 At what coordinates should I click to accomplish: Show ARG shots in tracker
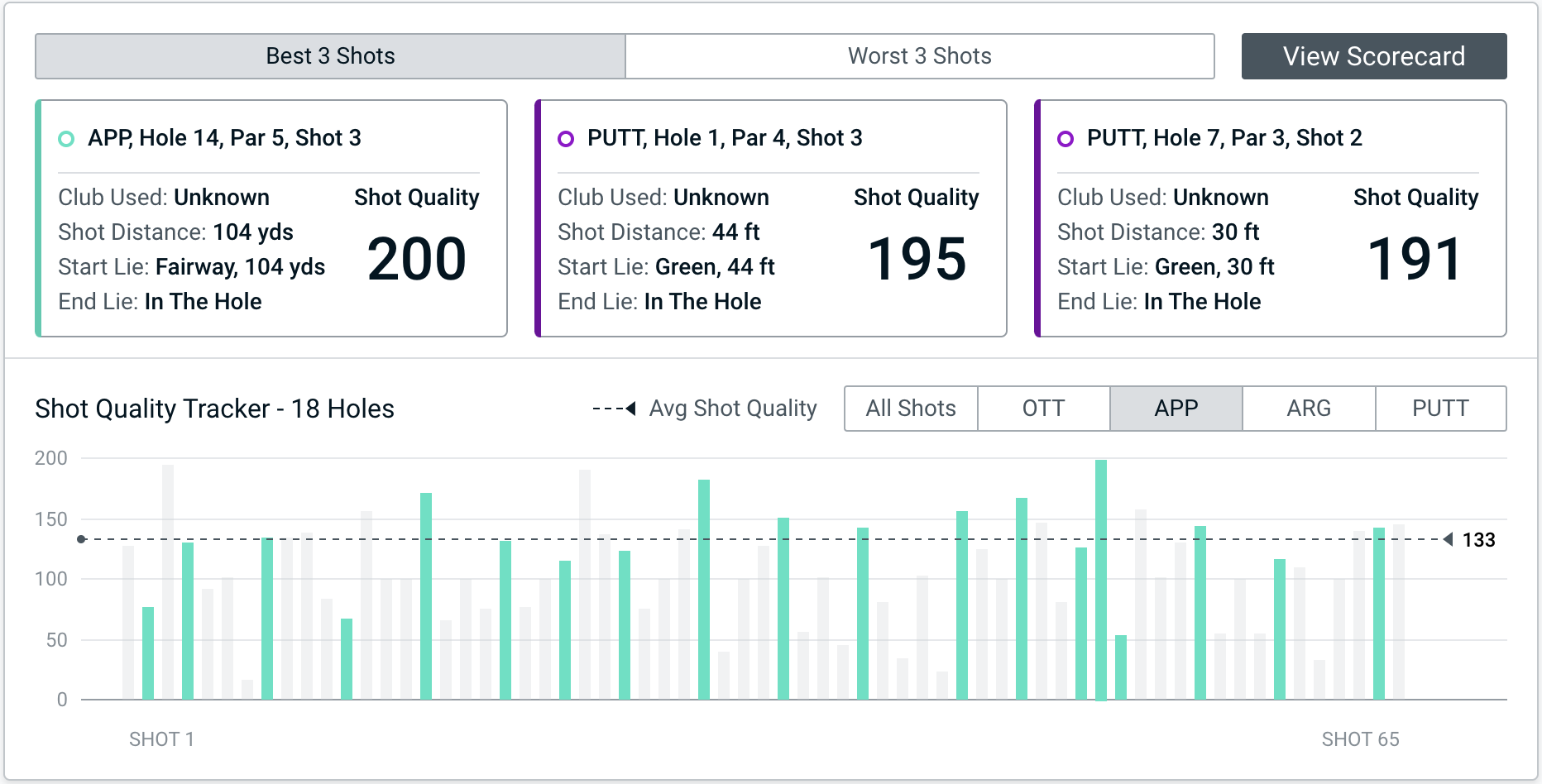(x=1309, y=409)
